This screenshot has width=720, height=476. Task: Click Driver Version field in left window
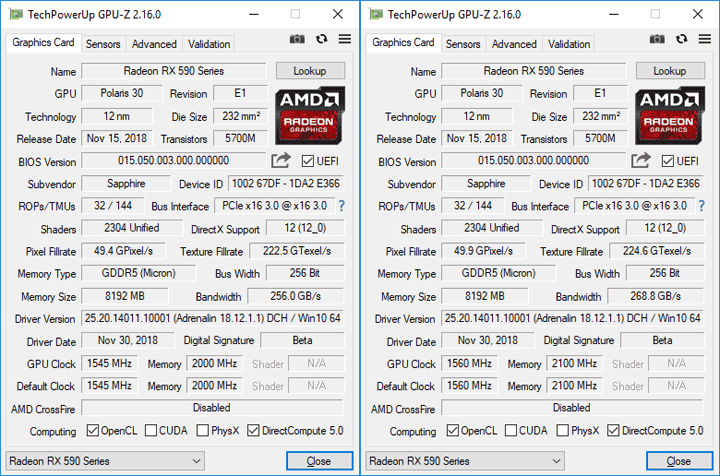(x=213, y=318)
